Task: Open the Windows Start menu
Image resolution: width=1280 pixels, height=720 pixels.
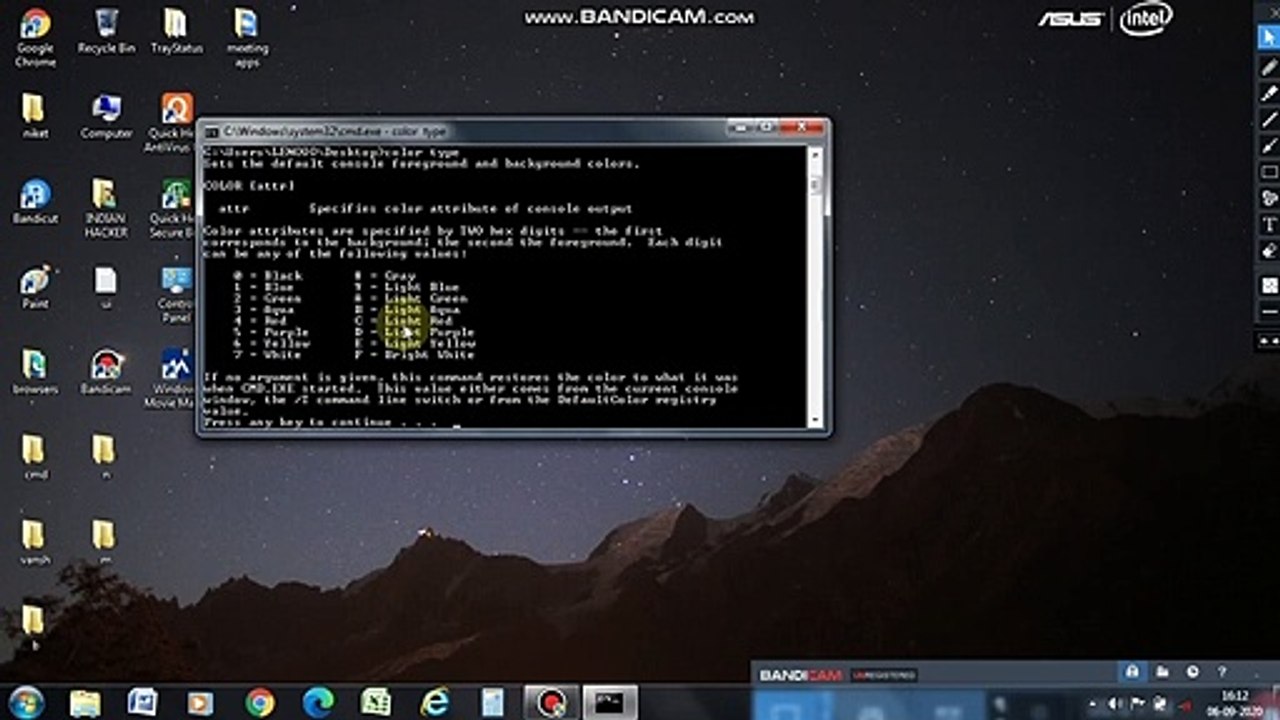Action: pos(26,702)
